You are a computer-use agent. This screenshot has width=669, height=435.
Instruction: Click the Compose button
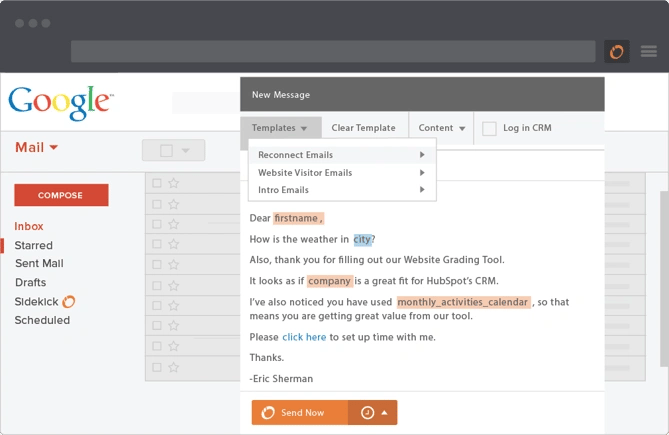tap(61, 195)
